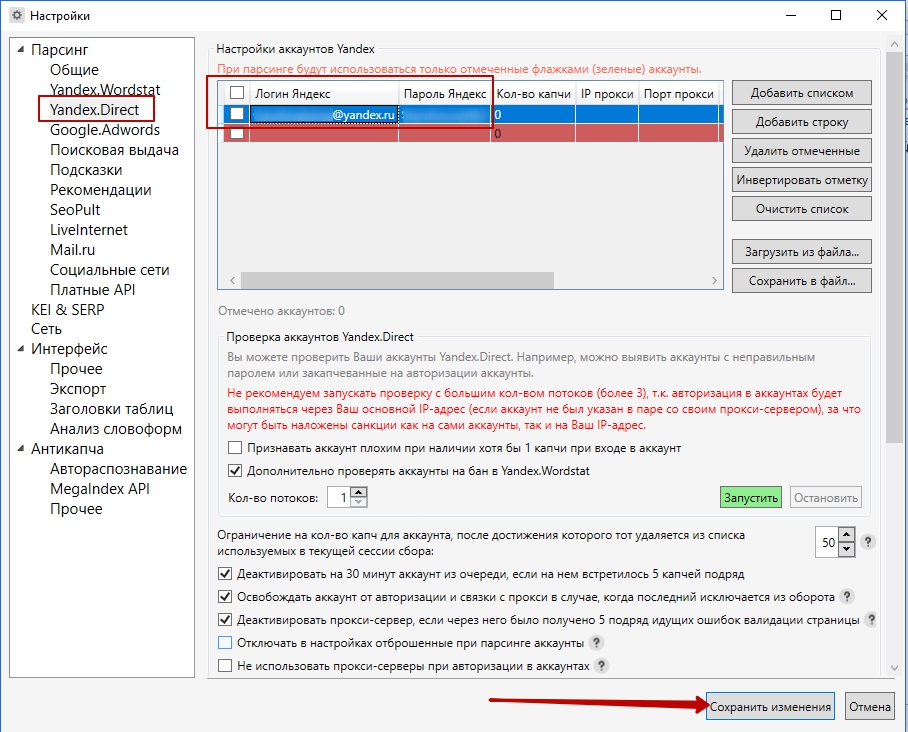Click the Пароль Яндекс column header
908x732 pixels.
coord(445,93)
